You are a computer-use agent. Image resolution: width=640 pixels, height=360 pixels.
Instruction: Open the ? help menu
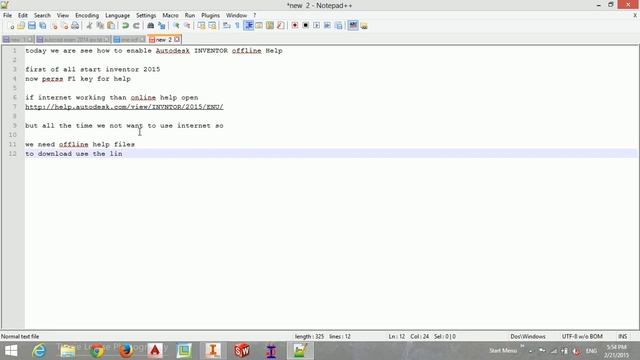tap(254, 16)
